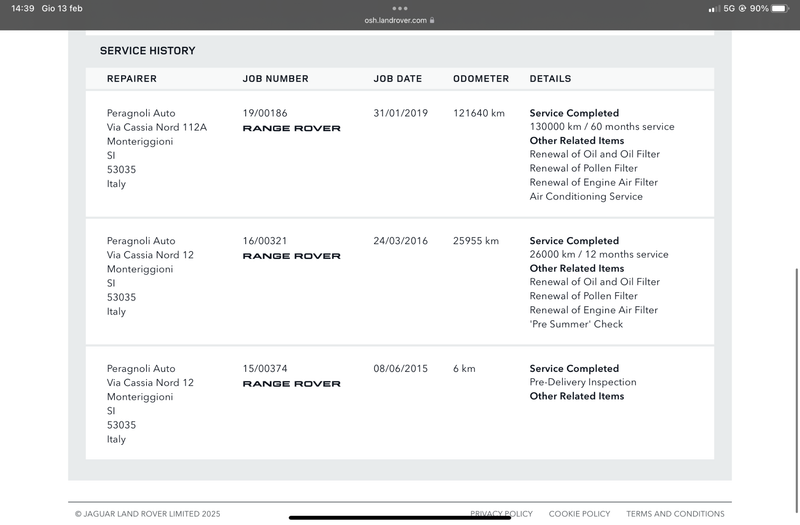This screenshot has width=800, height=525.
Task: Click the Range Rover logo under job 16/00321
Action: point(291,256)
